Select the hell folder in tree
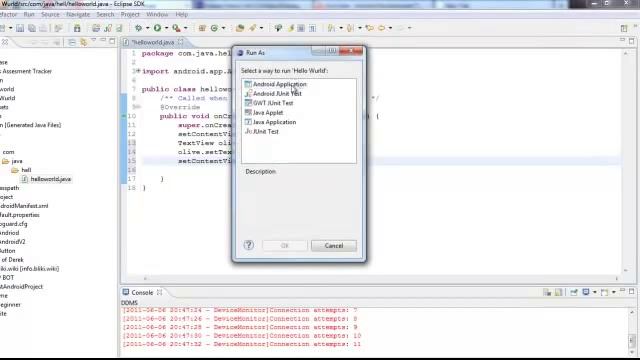The image size is (640, 360). pos(26,170)
